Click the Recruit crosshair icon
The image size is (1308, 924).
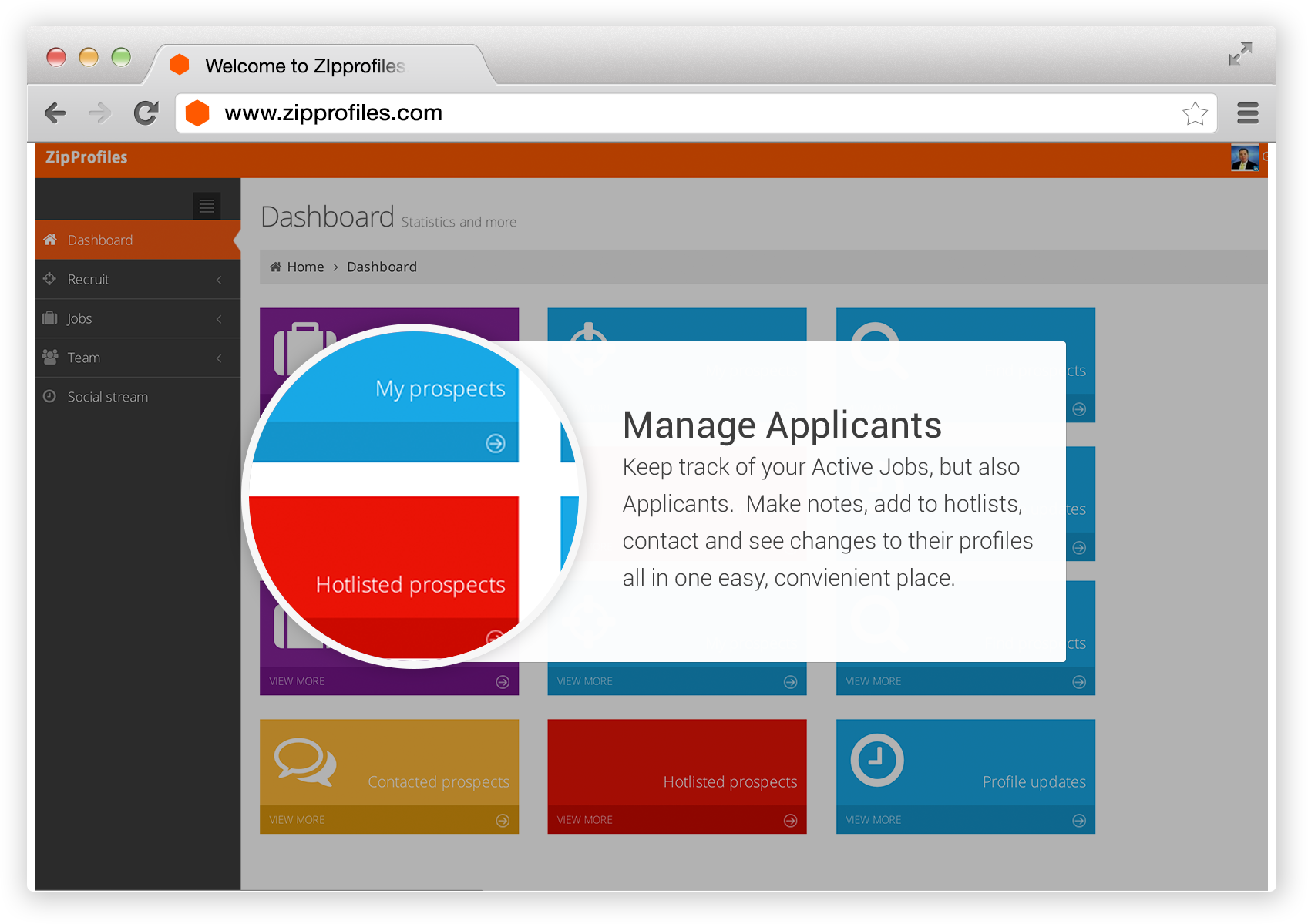pyautogui.click(x=49, y=279)
